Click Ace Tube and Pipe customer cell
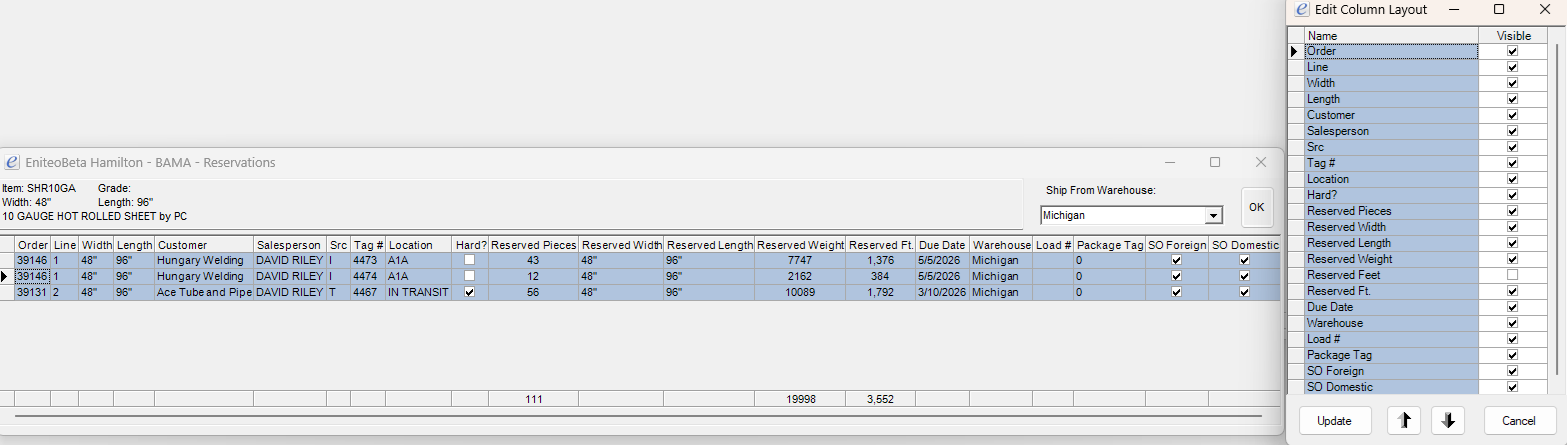Screen dimensions: 1567x445 tap(204, 293)
